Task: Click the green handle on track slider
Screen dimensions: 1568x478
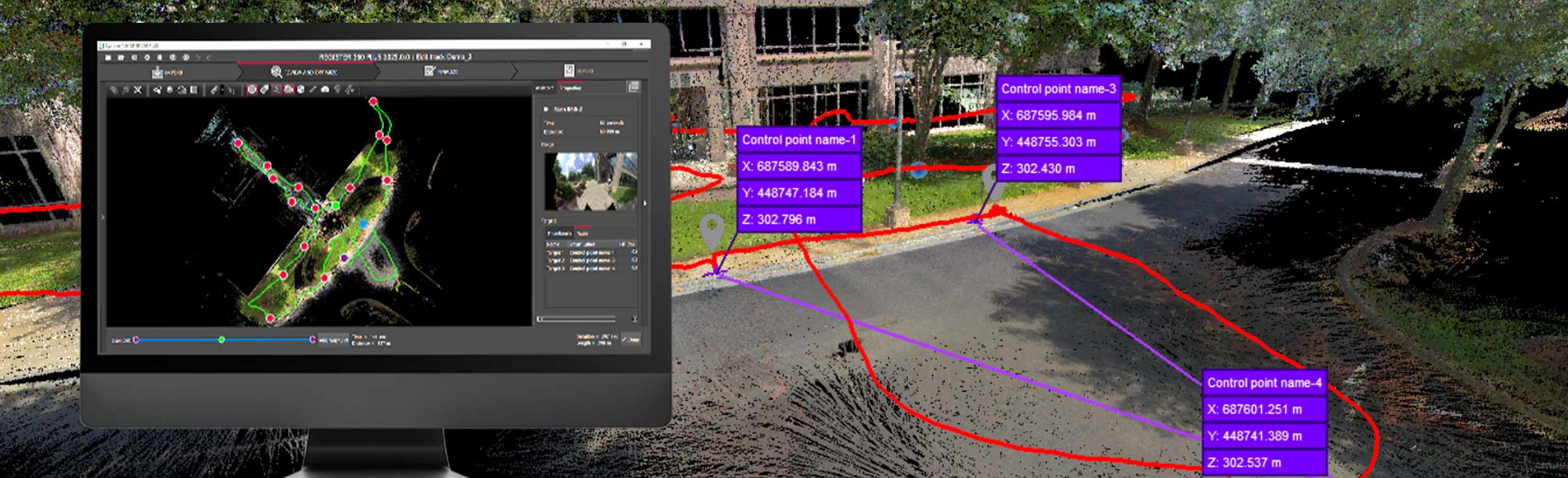Action: coord(221,340)
